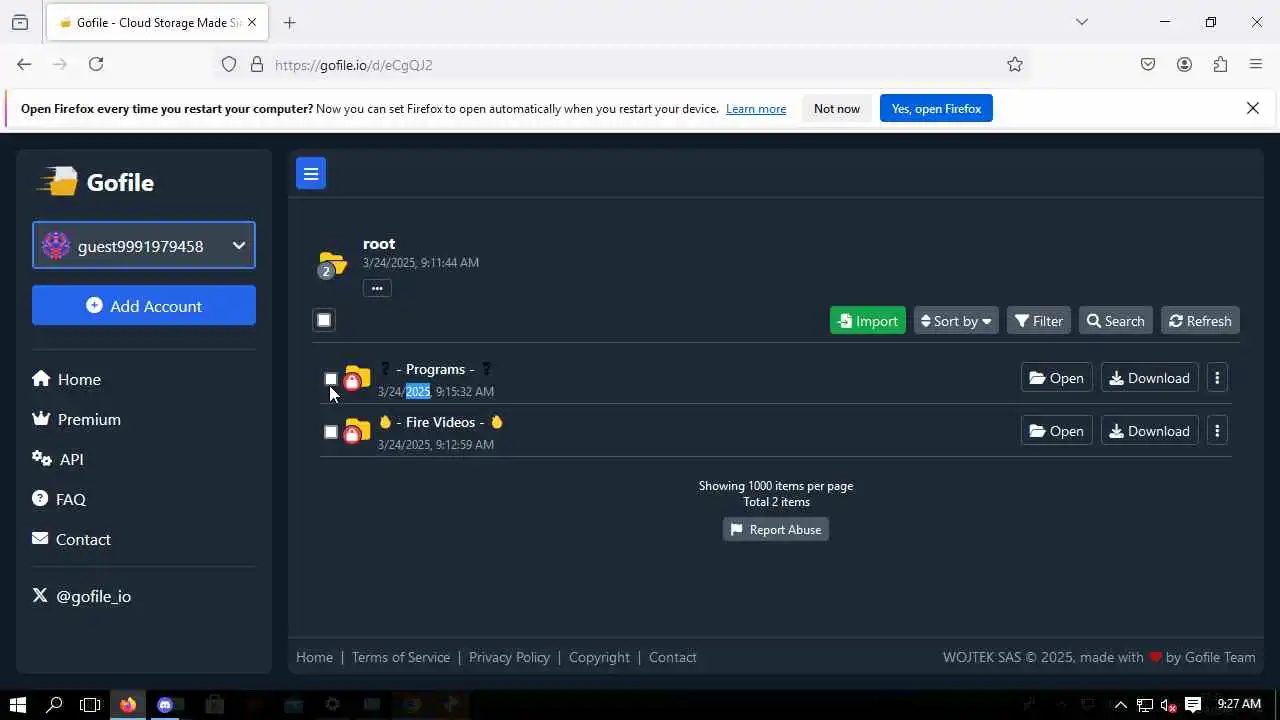Open the Programs folder with Open button

coord(1056,378)
